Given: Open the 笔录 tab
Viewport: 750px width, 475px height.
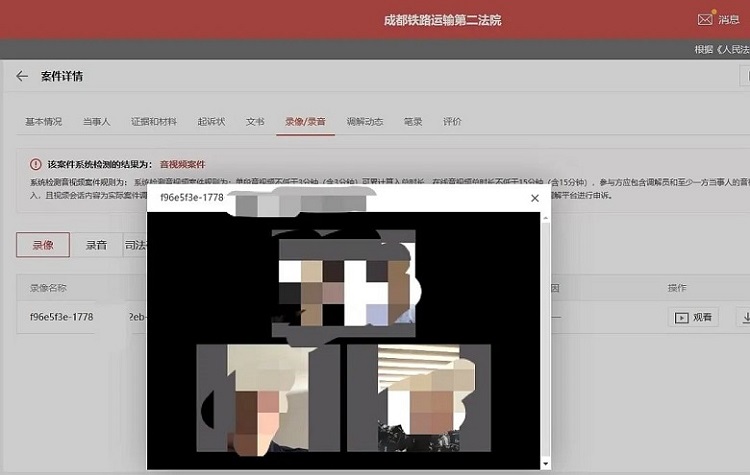Looking at the screenshot, I should pyautogui.click(x=412, y=122).
